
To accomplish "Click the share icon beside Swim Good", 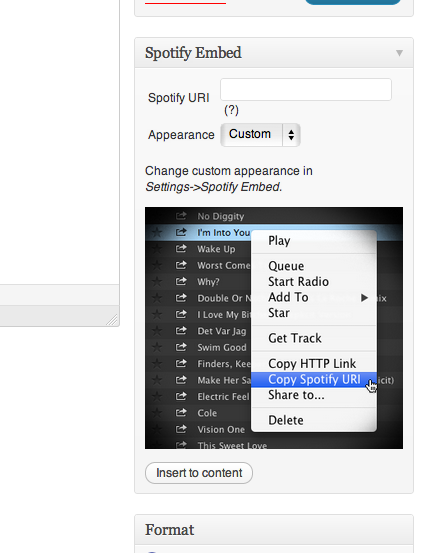I will [x=181, y=347].
